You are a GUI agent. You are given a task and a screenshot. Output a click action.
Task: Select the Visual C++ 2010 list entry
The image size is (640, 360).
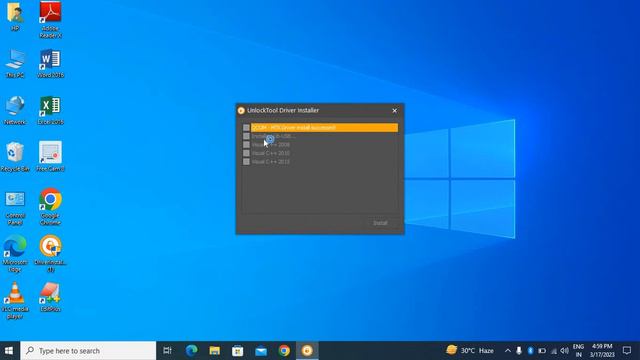(x=271, y=153)
